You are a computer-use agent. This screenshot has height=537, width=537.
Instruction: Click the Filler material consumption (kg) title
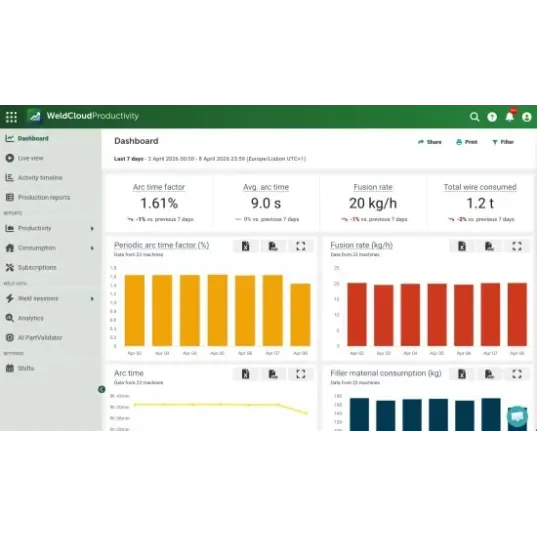point(386,373)
